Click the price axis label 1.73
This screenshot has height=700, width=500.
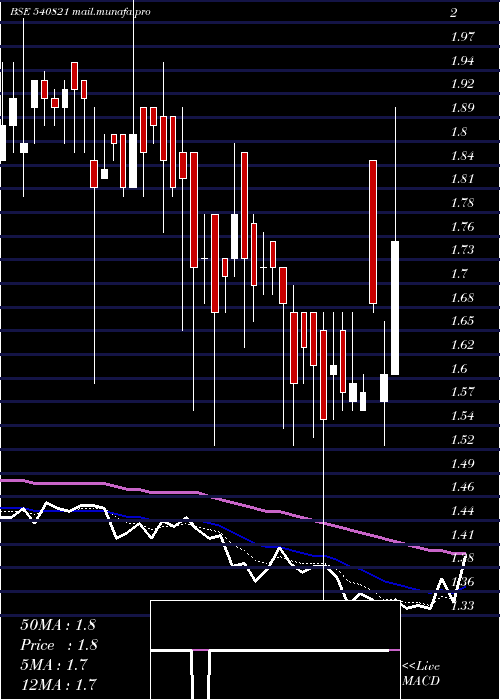[462, 250]
